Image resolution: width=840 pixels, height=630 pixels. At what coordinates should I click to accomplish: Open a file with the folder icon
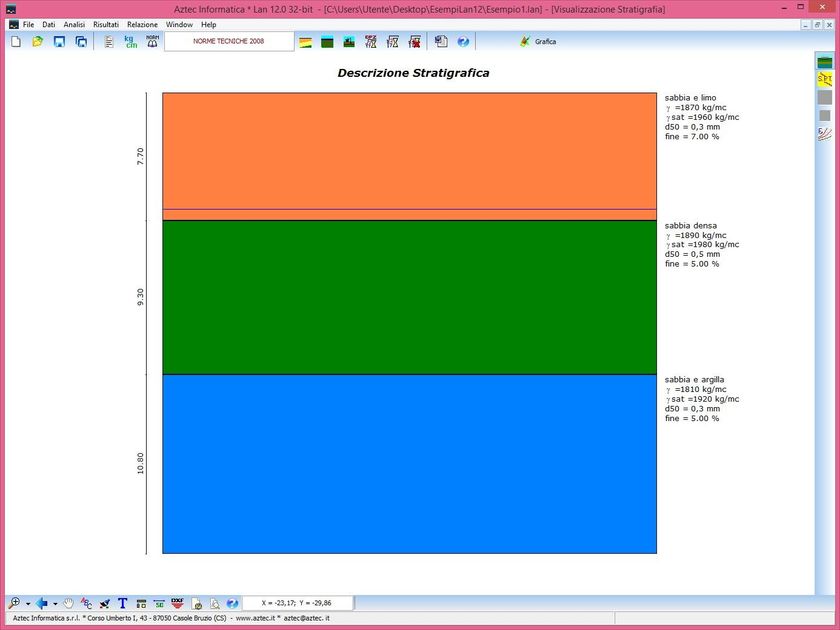pos(38,41)
